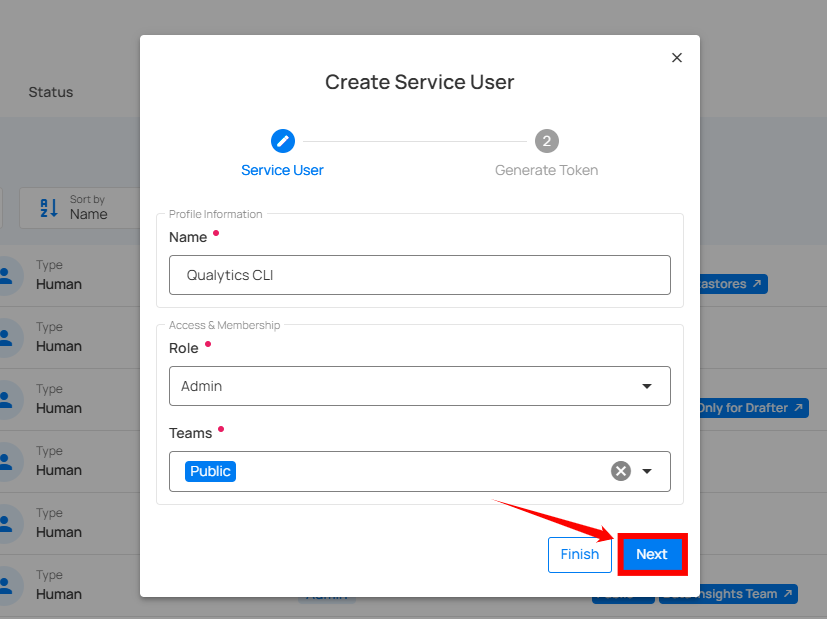This screenshot has height=619, width=827.
Task: Open the Only for Drafter tag link
Action: point(752,408)
